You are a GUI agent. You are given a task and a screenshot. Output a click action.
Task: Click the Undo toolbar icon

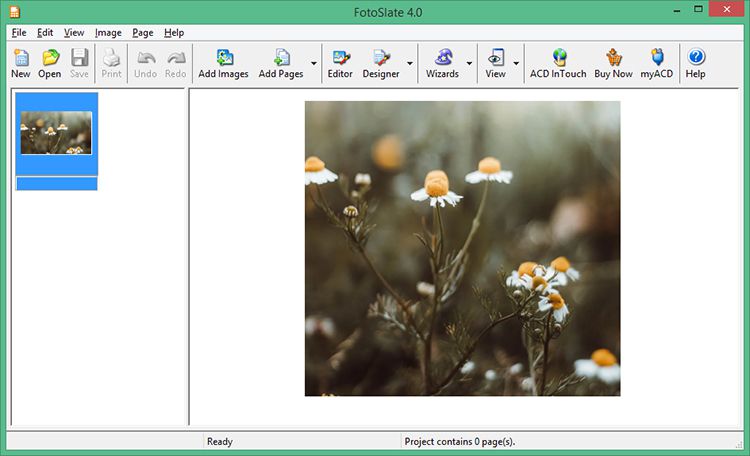(x=145, y=63)
